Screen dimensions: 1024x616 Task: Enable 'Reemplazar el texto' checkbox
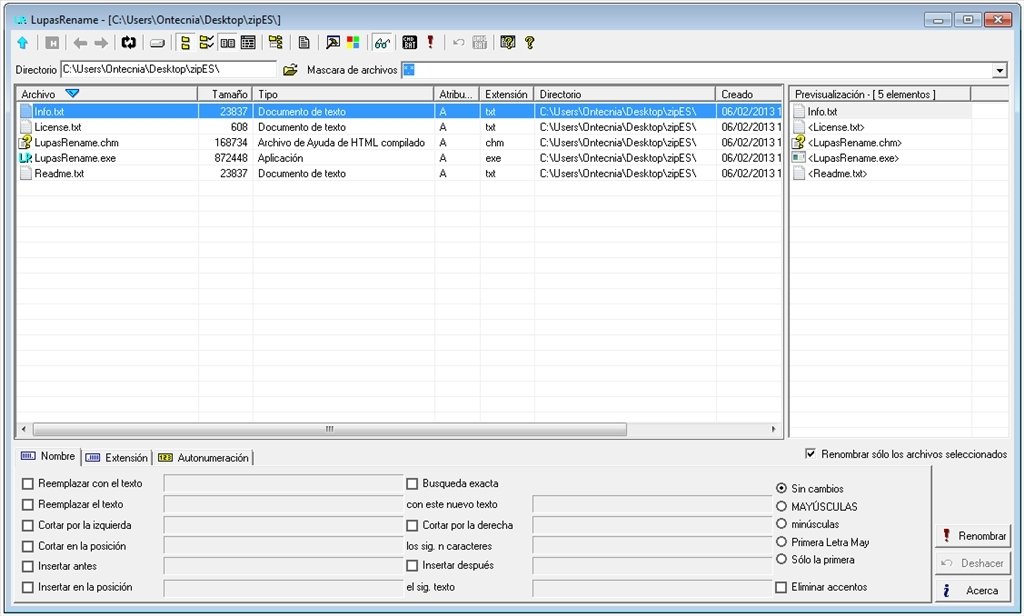coord(27,505)
